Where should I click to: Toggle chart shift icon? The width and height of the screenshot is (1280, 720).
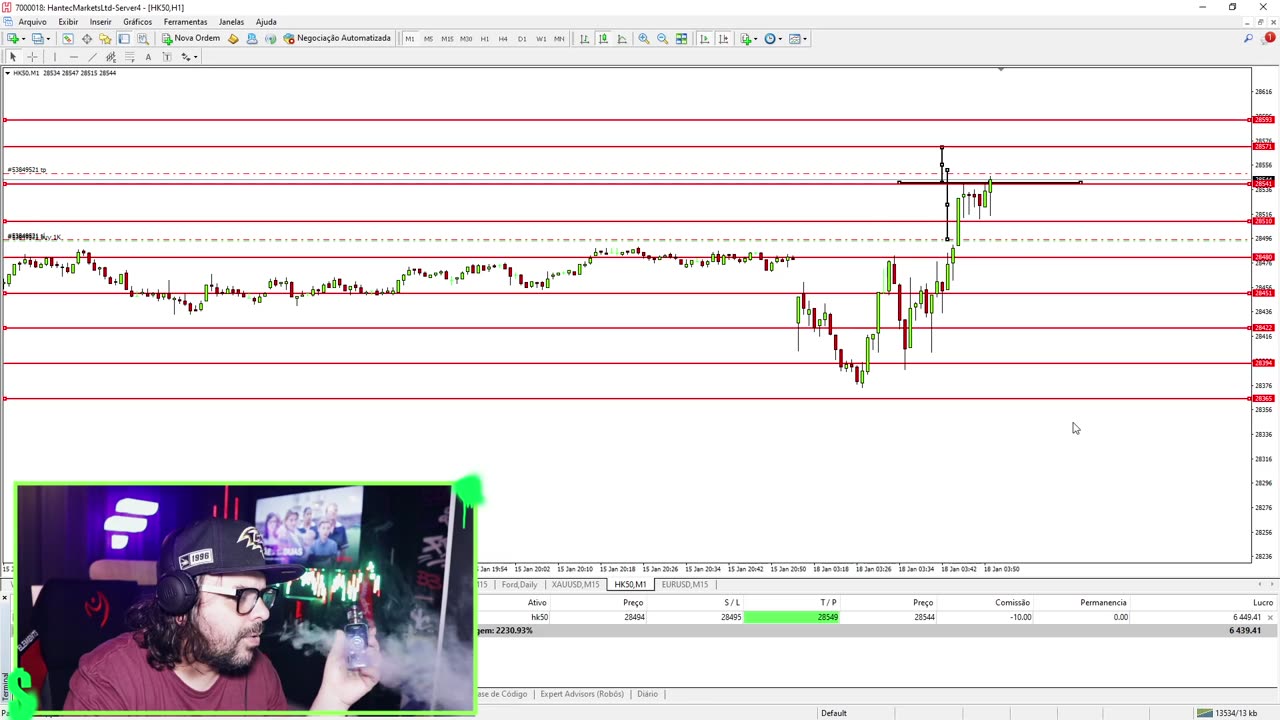point(724,39)
